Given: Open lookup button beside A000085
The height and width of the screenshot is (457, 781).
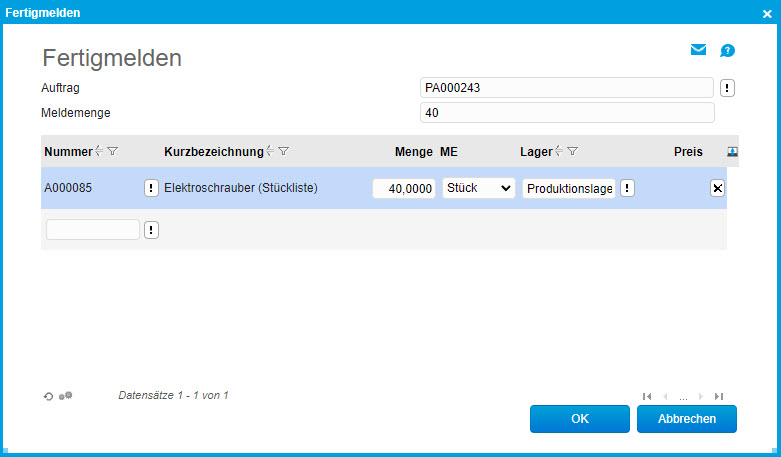Looking at the screenshot, I should (151, 188).
